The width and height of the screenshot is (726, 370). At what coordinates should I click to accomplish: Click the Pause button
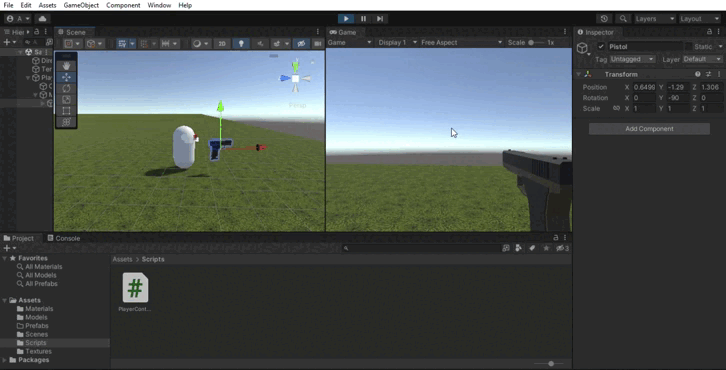click(x=363, y=19)
